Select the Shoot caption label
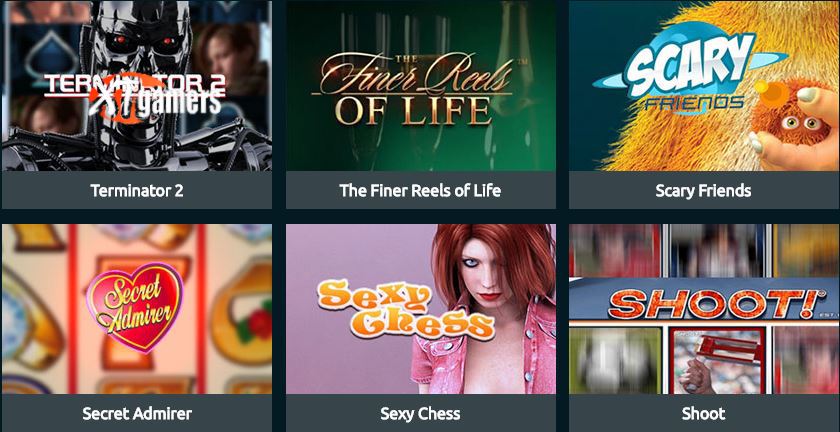The image size is (840, 432). pos(703,413)
